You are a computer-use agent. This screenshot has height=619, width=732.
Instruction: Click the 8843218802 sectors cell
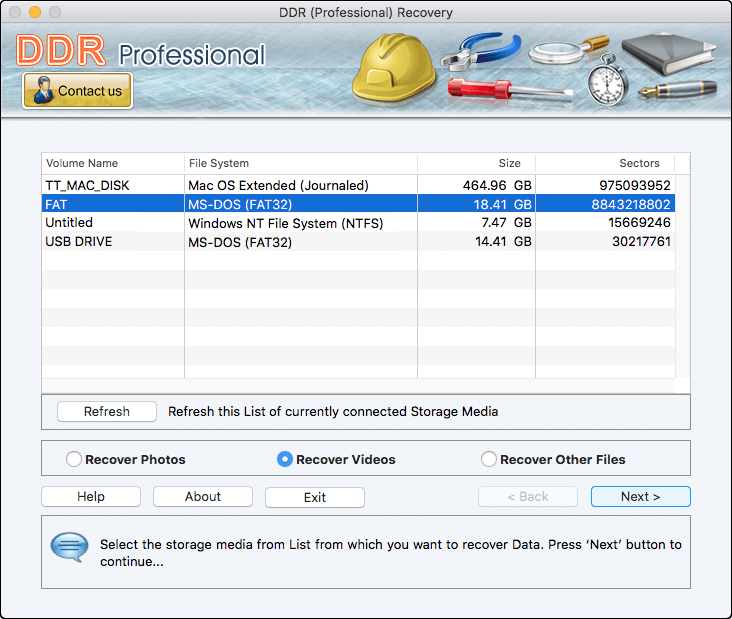tap(605, 204)
